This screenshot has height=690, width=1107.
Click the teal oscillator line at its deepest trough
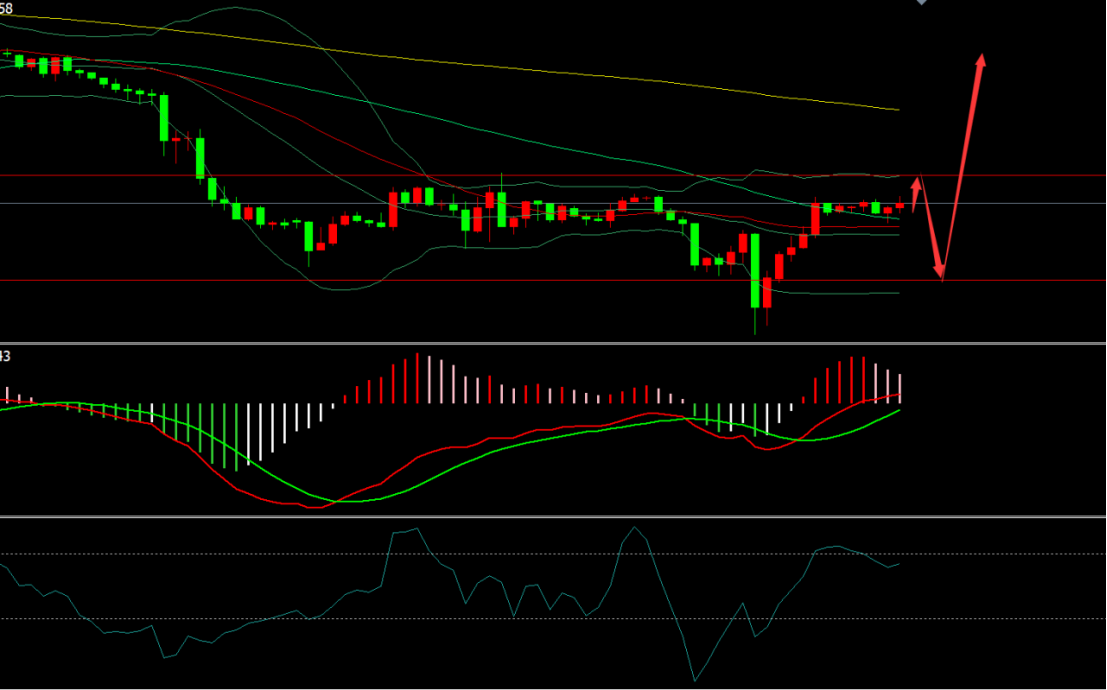click(695, 680)
